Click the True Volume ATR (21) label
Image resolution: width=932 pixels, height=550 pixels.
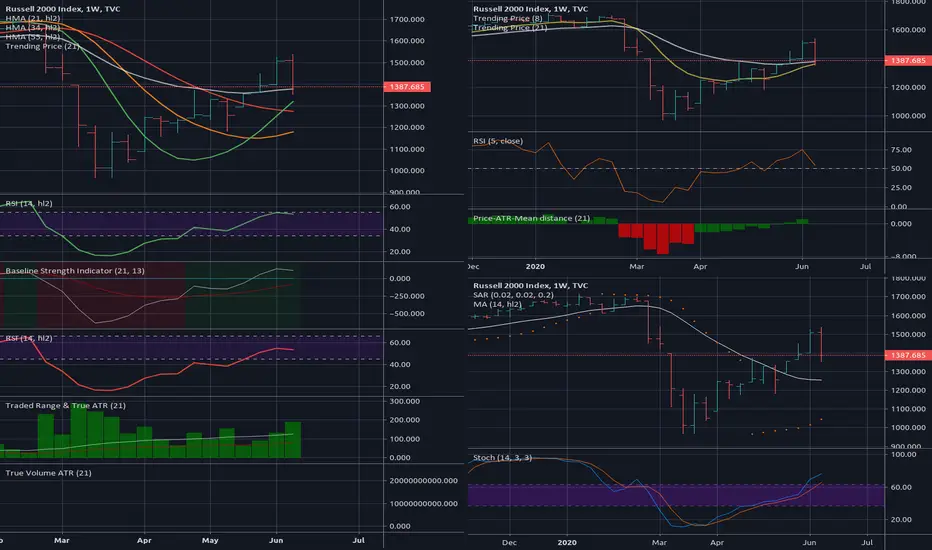click(48, 473)
